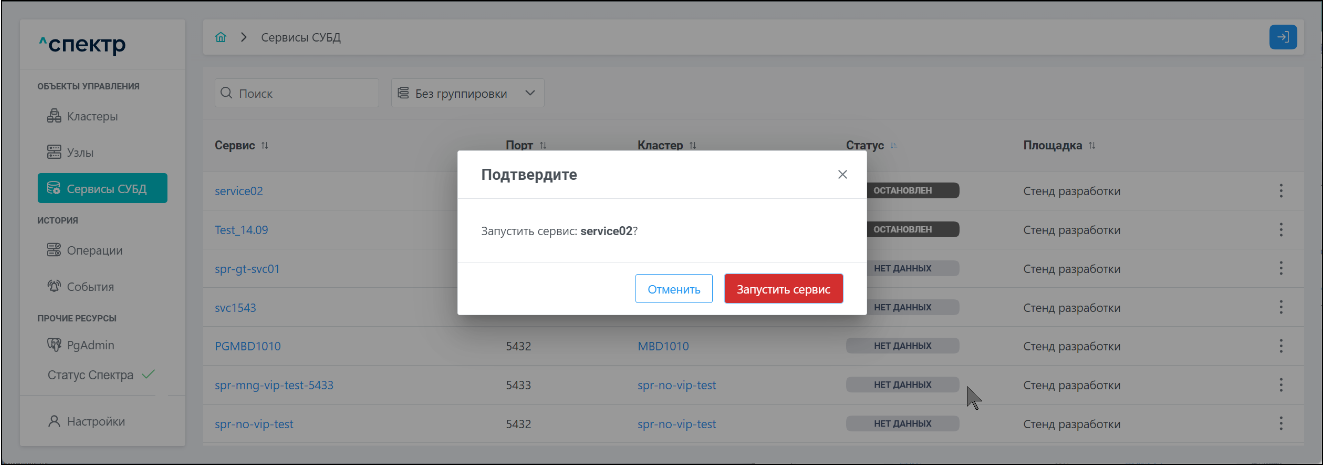
Task: Sort by Площадка column sort icon
Action: click(1092, 146)
